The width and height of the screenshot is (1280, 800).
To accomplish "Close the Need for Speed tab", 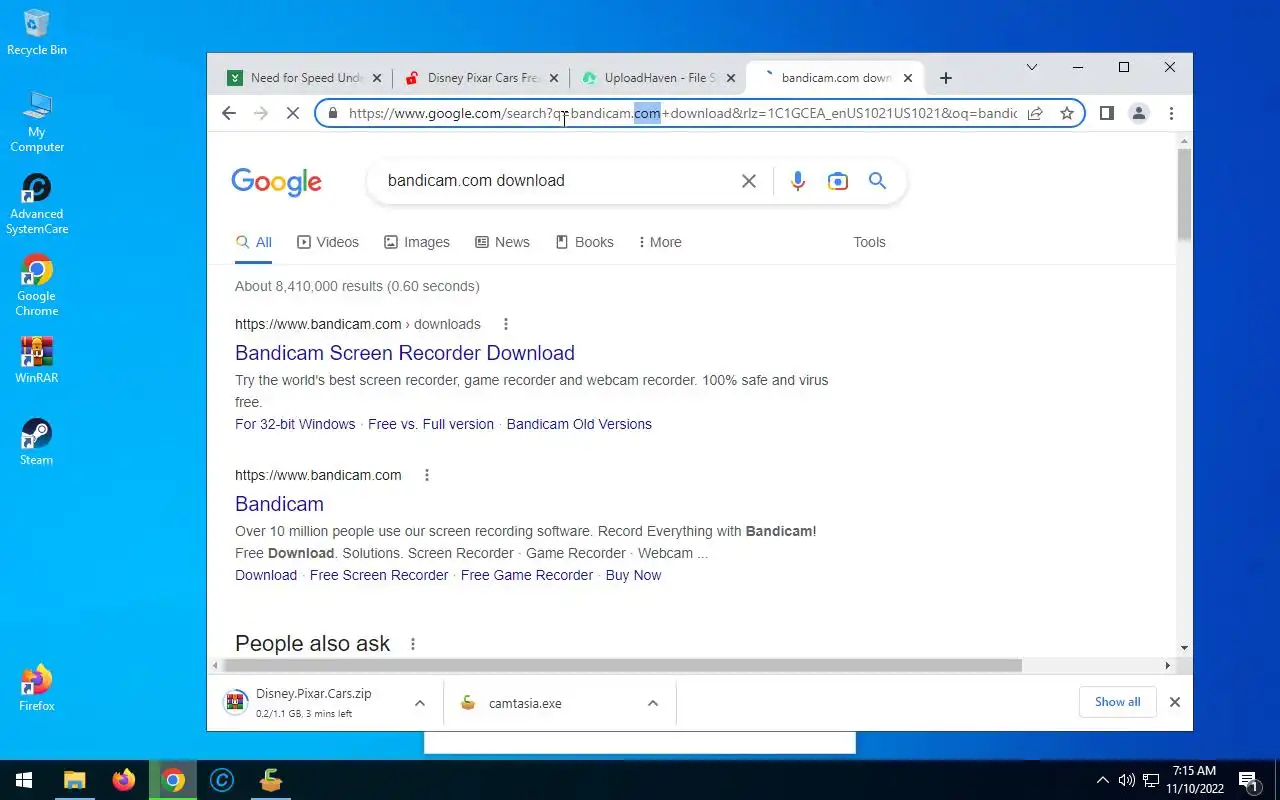I will (377, 78).
